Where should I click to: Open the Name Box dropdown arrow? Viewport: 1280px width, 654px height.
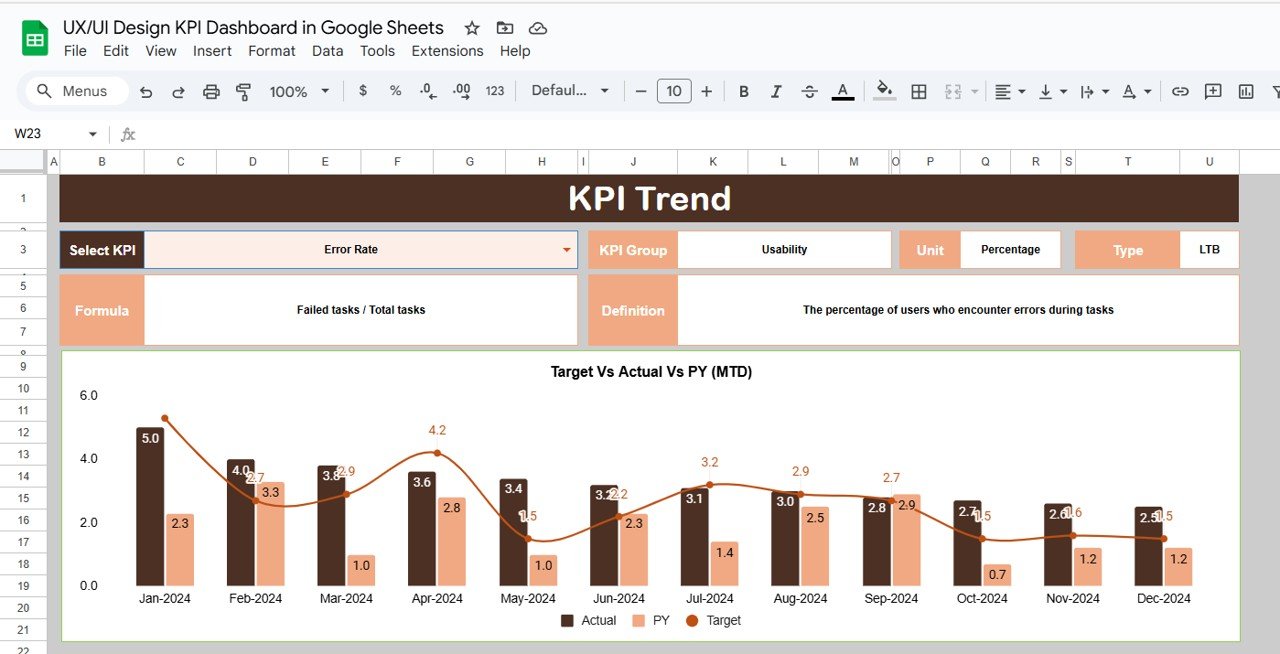pyautogui.click(x=93, y=134)
